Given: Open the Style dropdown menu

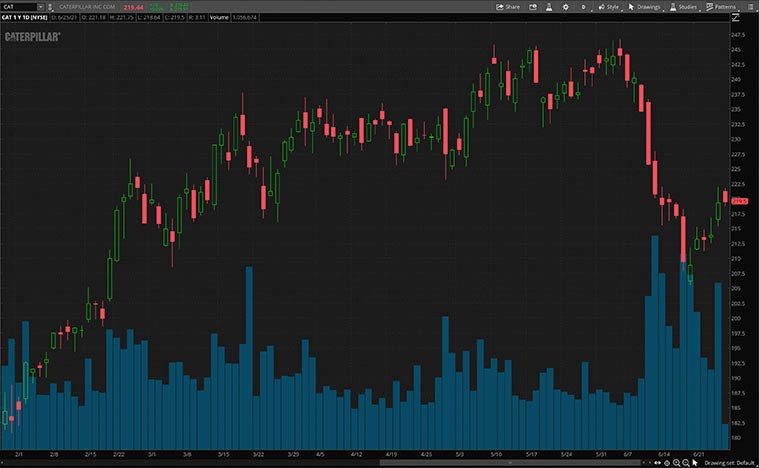Looking at the screenshot, I should tap(608, 6).
